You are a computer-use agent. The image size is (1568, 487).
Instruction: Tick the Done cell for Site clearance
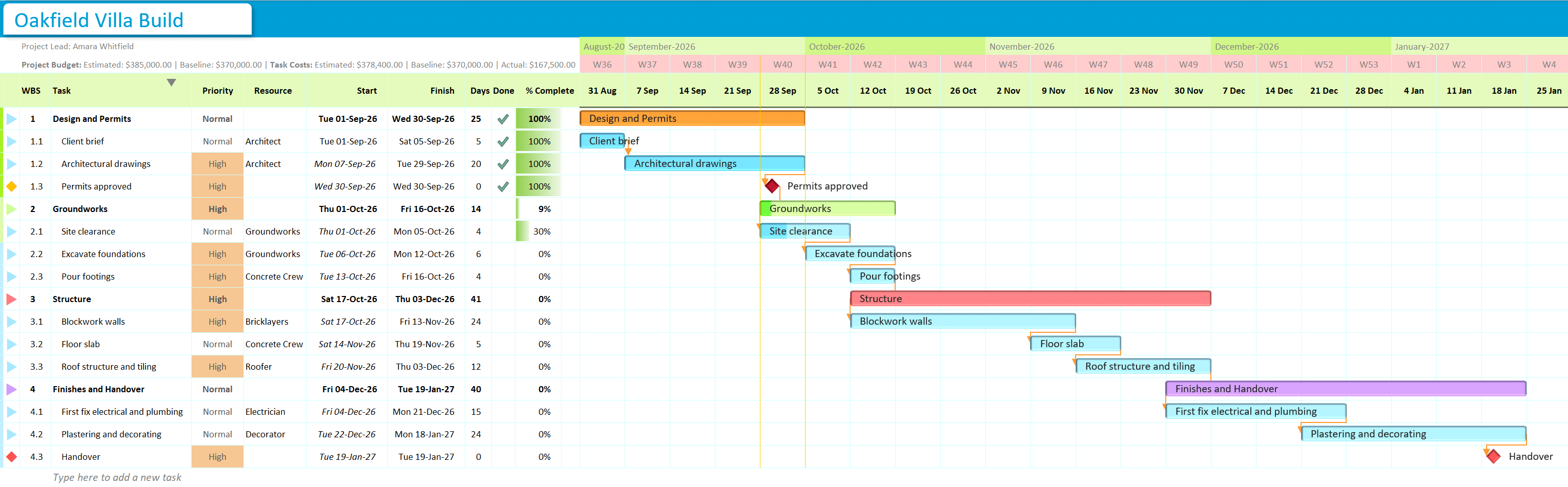click(x=503, y=231)
